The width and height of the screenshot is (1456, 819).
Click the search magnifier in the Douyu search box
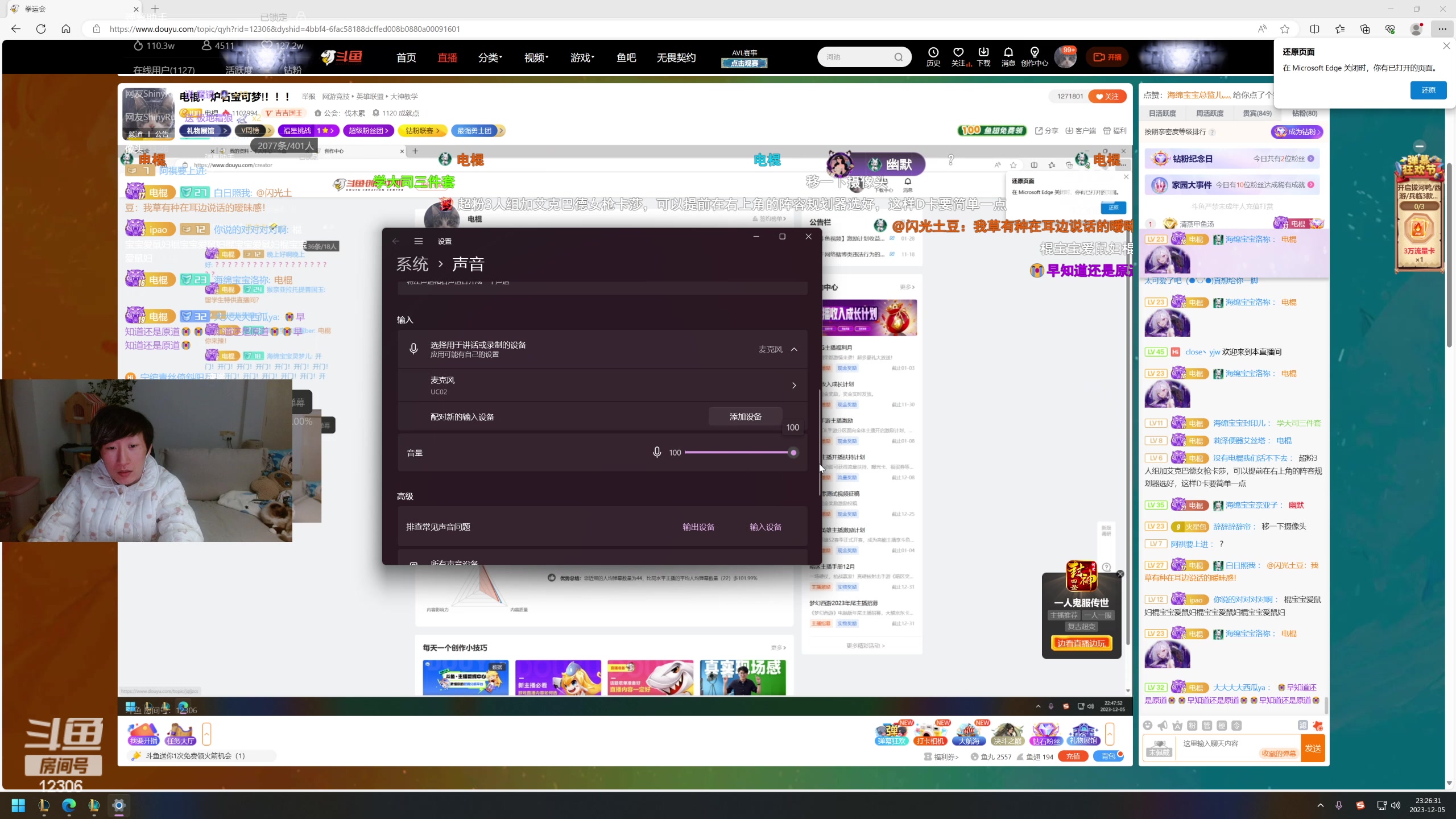pyautogui.click(x=898, y=57)
